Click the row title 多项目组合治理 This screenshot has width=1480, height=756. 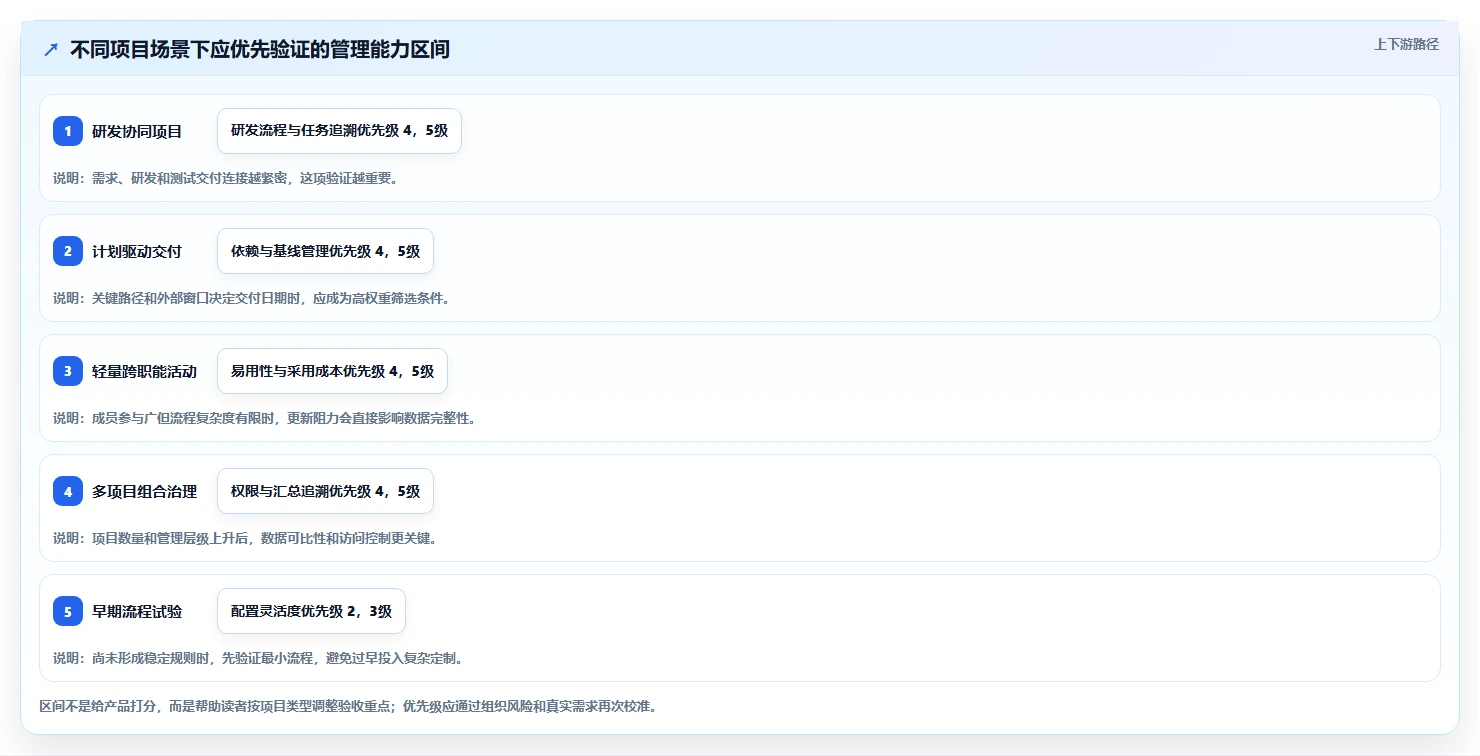coord(144,491)
